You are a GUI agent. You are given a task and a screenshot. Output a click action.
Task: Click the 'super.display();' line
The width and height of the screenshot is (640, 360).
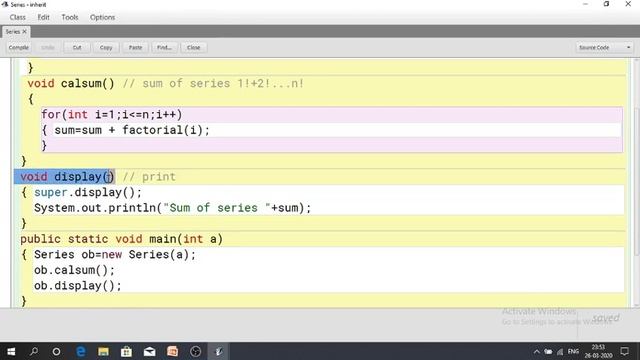click(x=88, y=192)
